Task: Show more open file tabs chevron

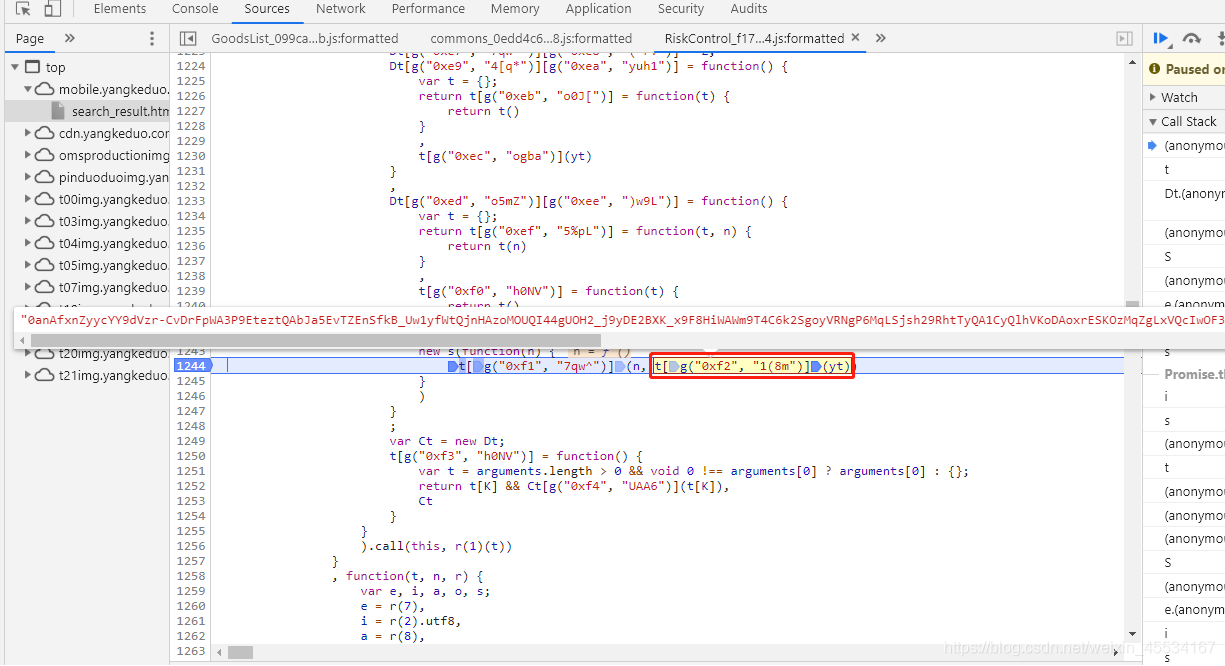Action: tap(880, 38)
